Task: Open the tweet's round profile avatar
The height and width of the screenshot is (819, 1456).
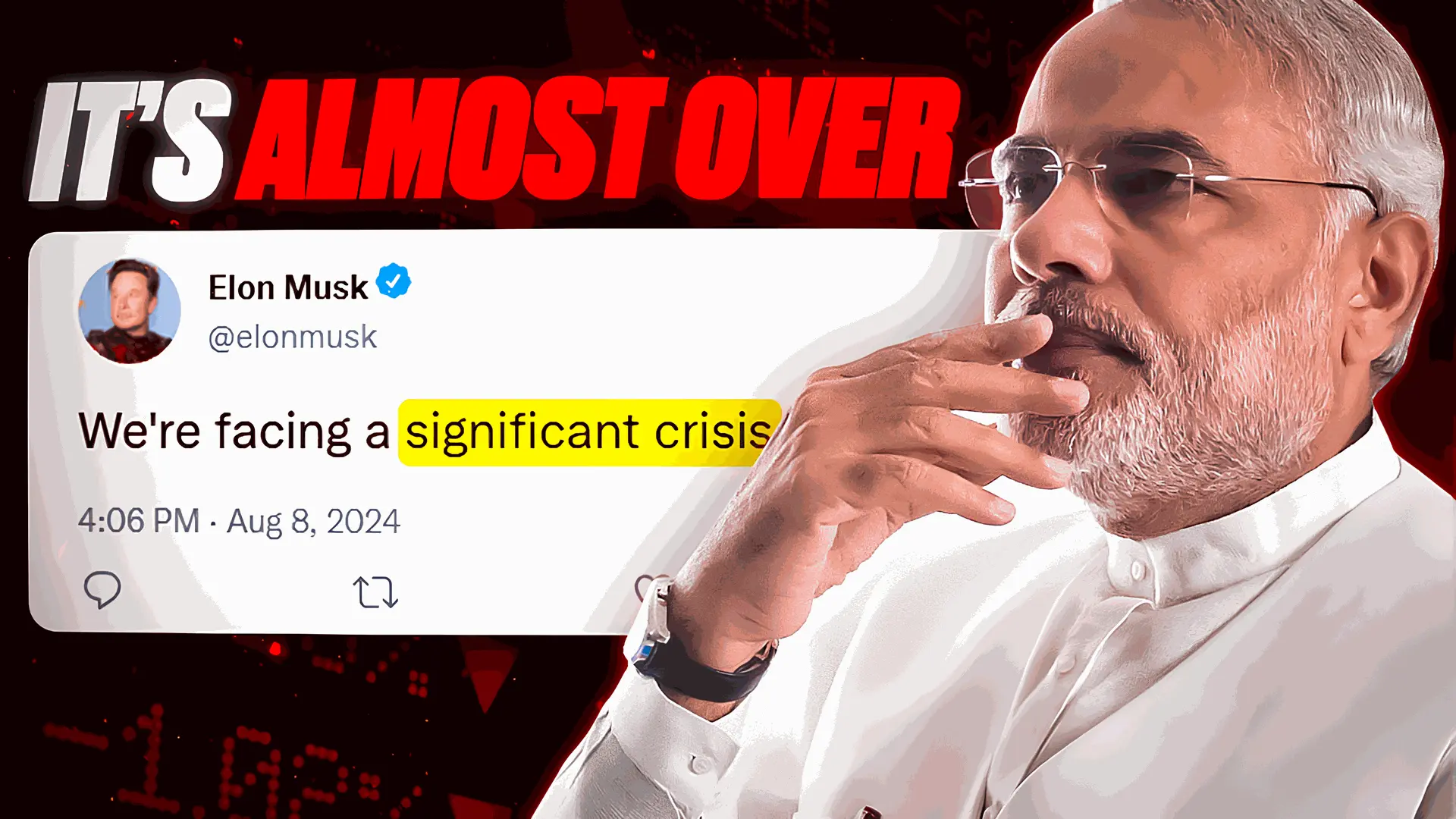Action: 130,311
